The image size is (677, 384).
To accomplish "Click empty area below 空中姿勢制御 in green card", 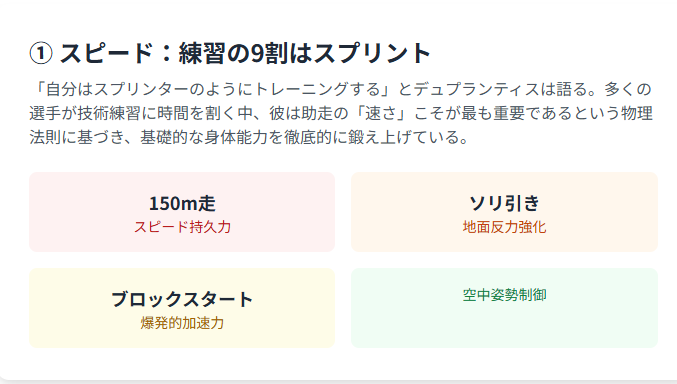I will tap(504, 326).
